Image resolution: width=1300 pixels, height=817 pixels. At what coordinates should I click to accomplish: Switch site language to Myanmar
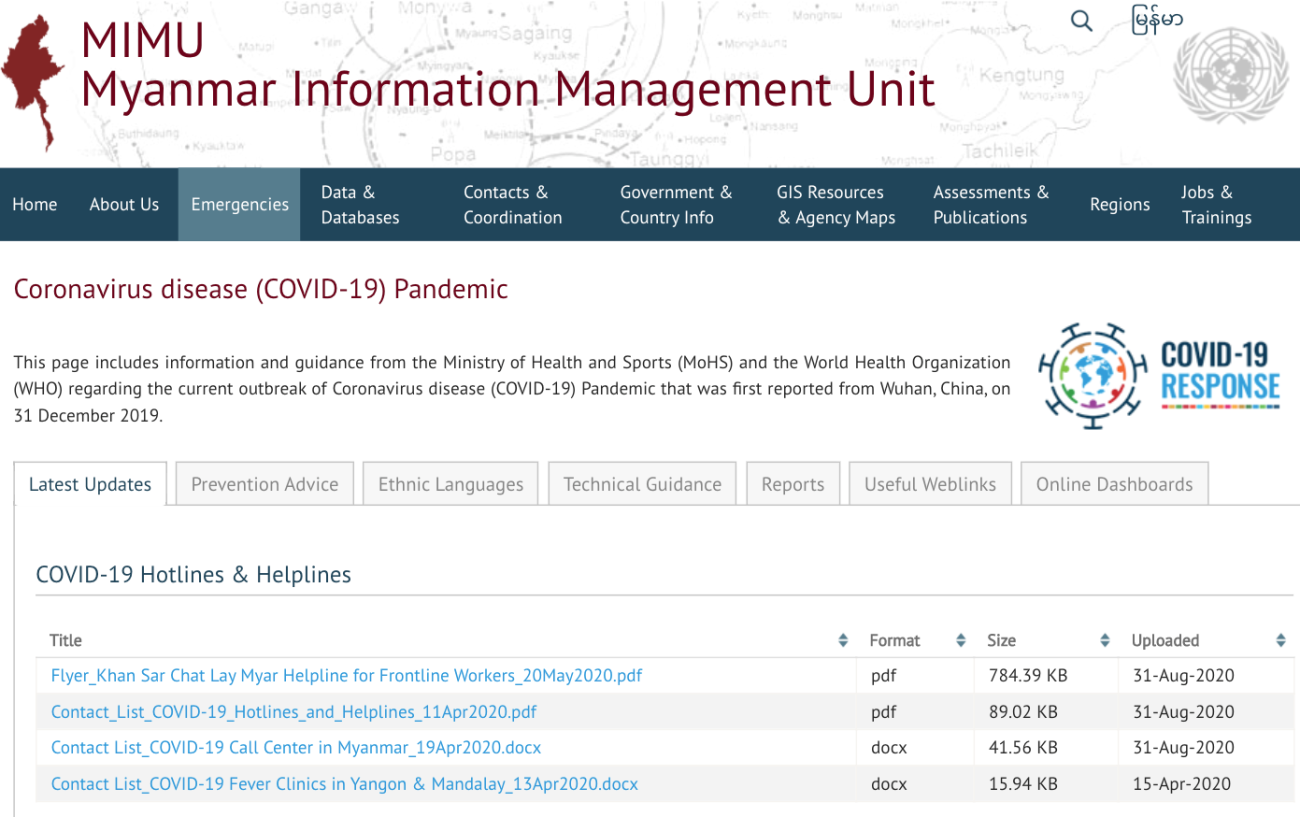point(1157,20)
